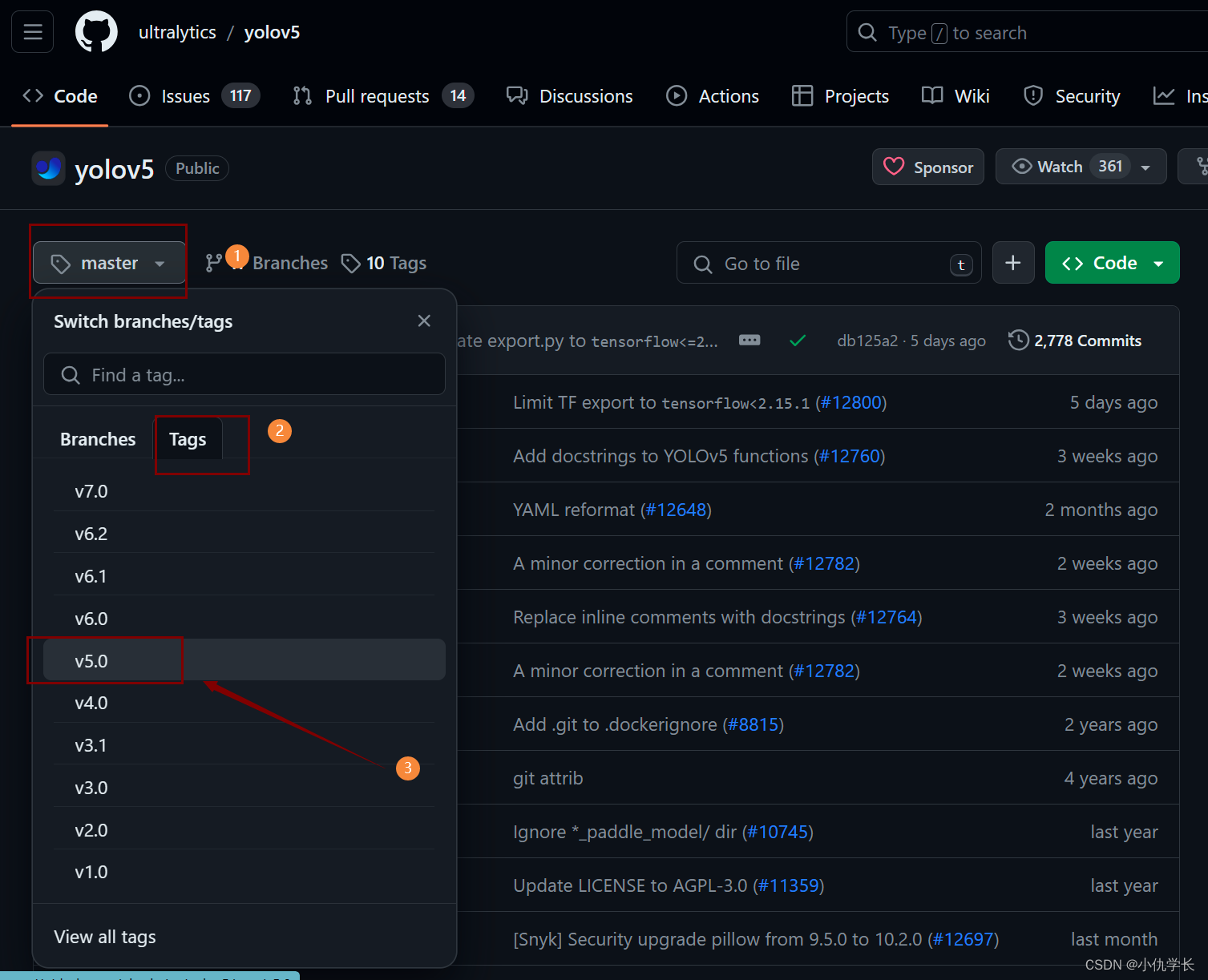
Task: Click the yolov5 breadcrumb link in header
Action: click(272, 32)
